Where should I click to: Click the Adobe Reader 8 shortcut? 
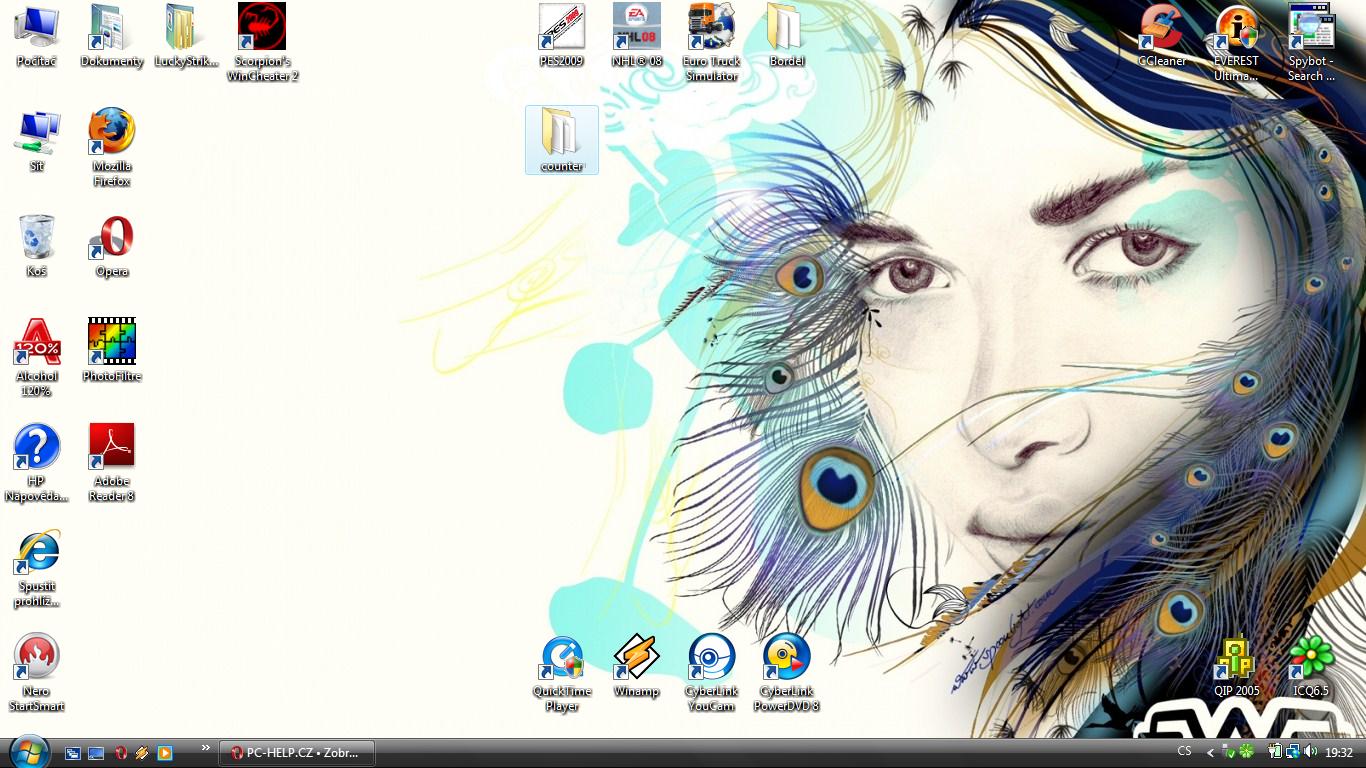coord(111,448)
